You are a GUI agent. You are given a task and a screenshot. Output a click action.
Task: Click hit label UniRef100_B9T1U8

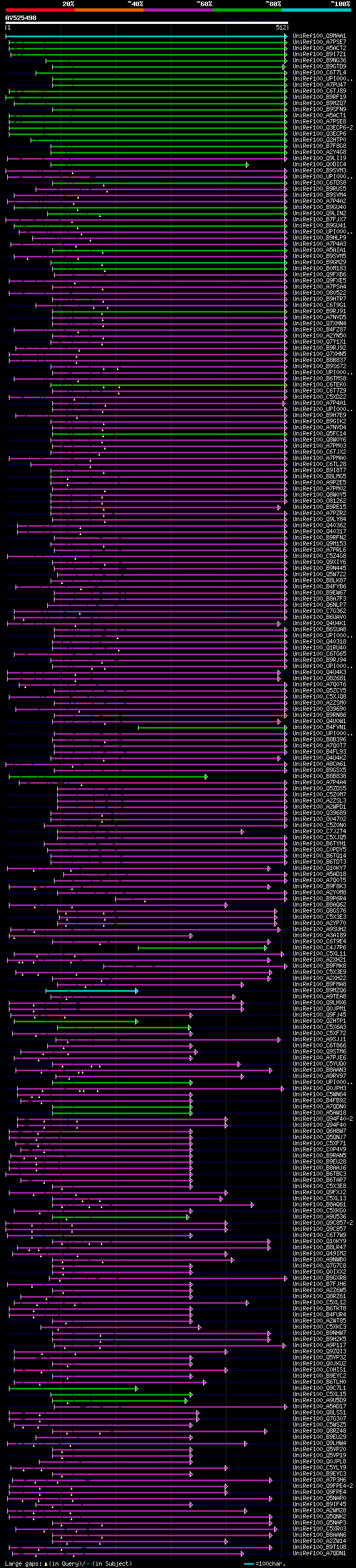(319, 1547)
